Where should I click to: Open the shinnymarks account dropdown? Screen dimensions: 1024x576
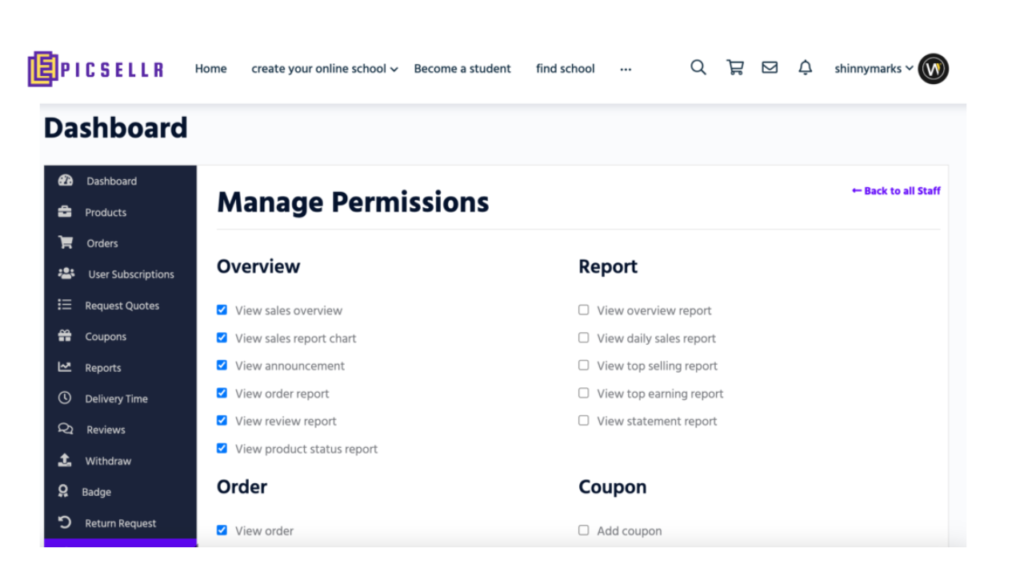coord(874,69)
